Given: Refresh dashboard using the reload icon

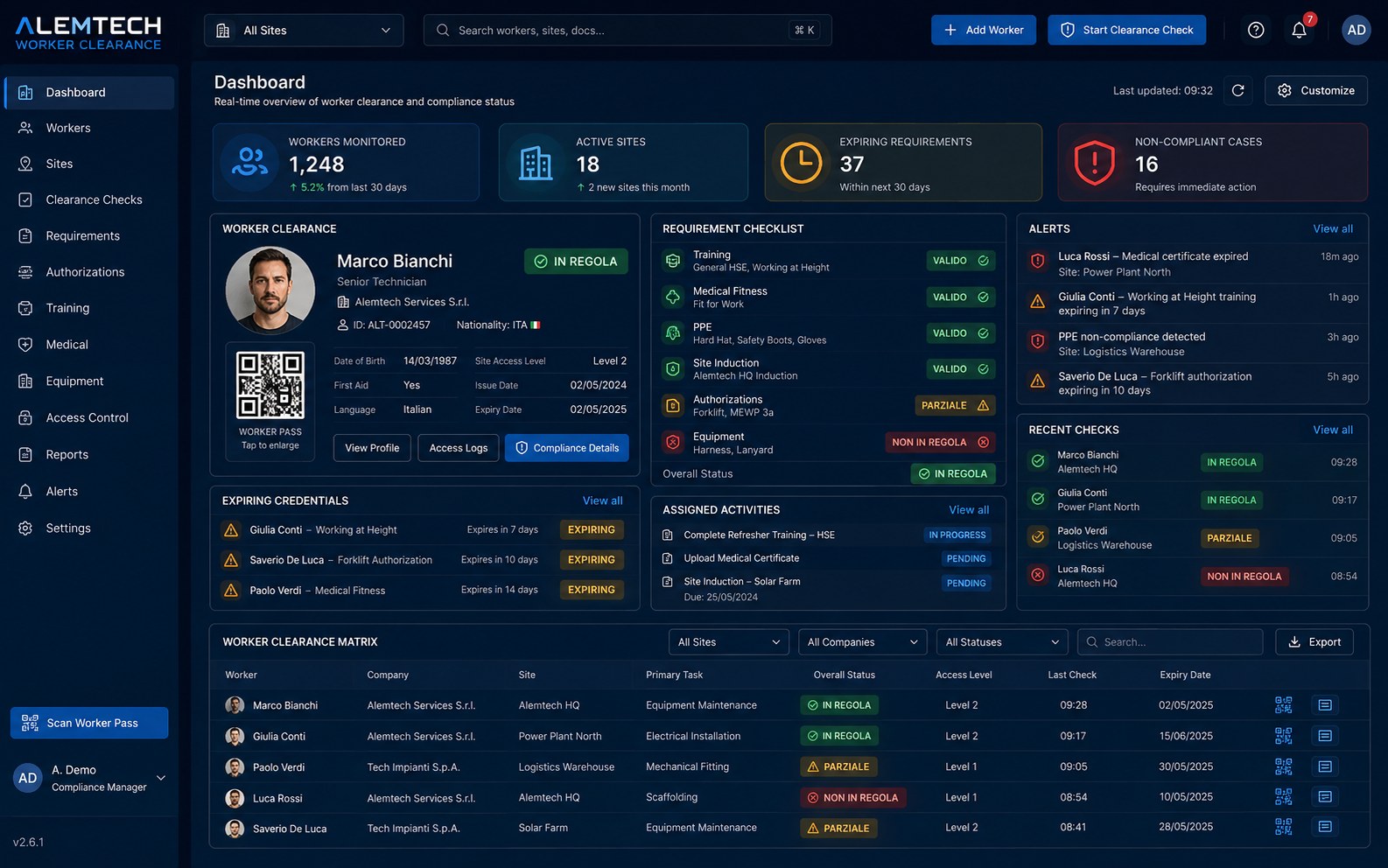Looking at the screenshot, I should [1238, 90].
